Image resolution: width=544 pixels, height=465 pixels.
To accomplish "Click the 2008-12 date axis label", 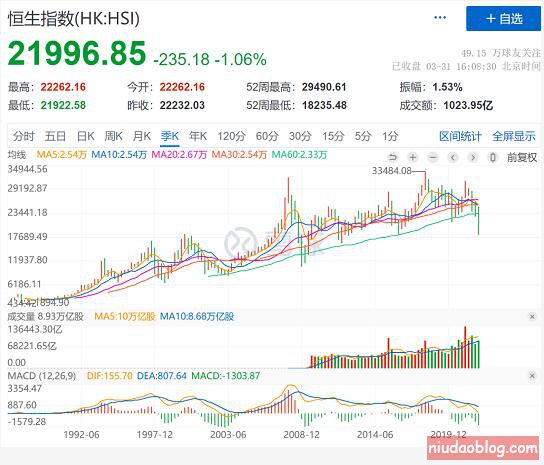I will pyautogui.click(x=301, y=434).
